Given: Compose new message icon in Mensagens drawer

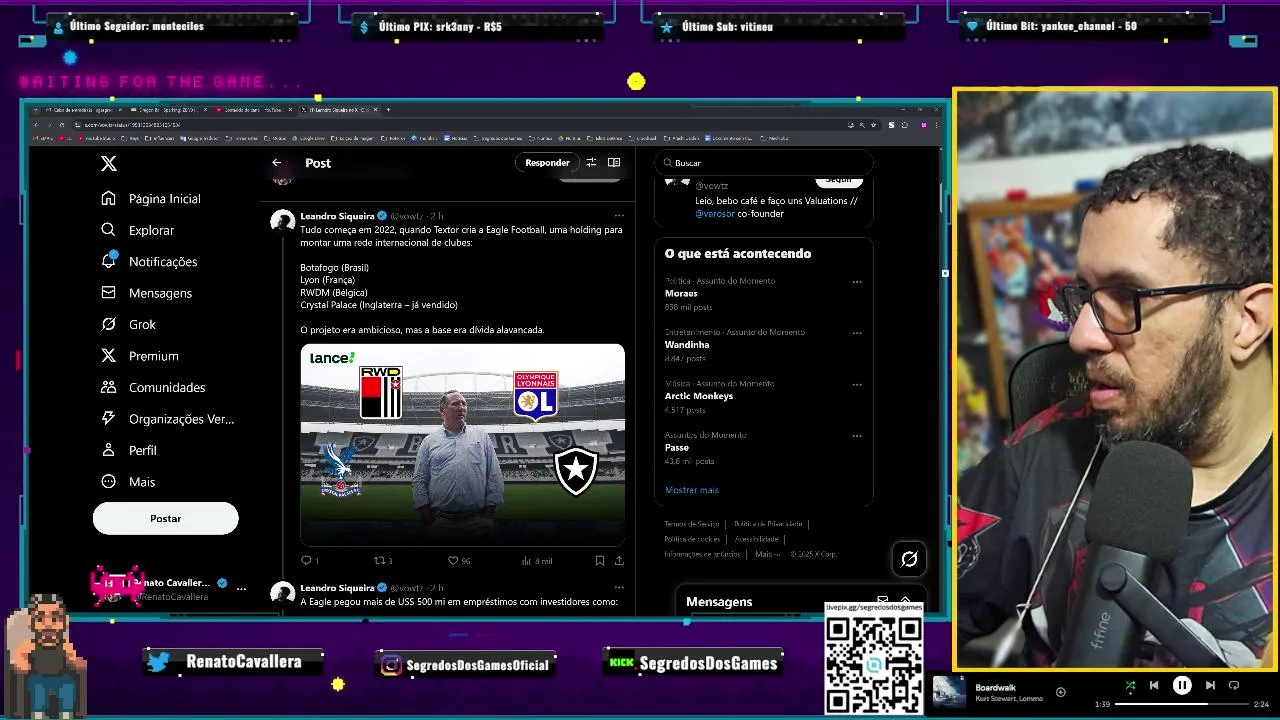Looking at the screenshot, I should tap(882, 601).
